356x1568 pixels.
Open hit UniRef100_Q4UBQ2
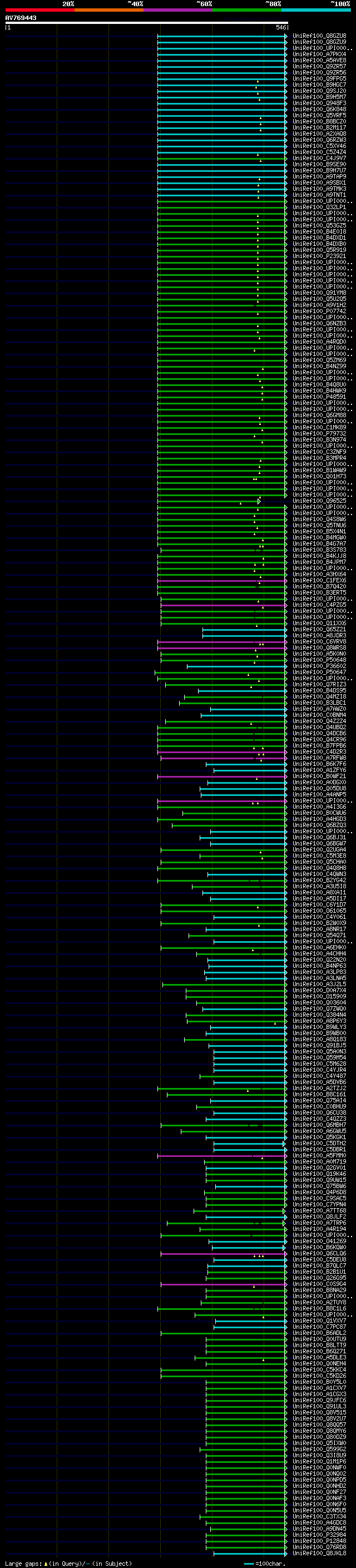319,727
